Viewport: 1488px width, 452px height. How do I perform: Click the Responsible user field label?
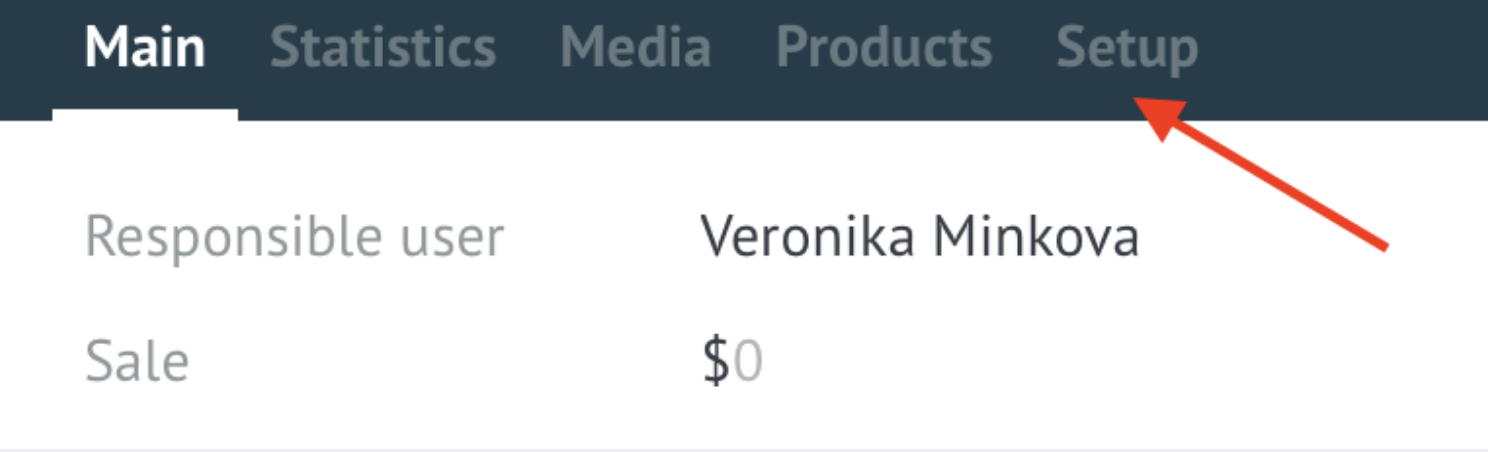pyautogui.click(x=294, y=239)
